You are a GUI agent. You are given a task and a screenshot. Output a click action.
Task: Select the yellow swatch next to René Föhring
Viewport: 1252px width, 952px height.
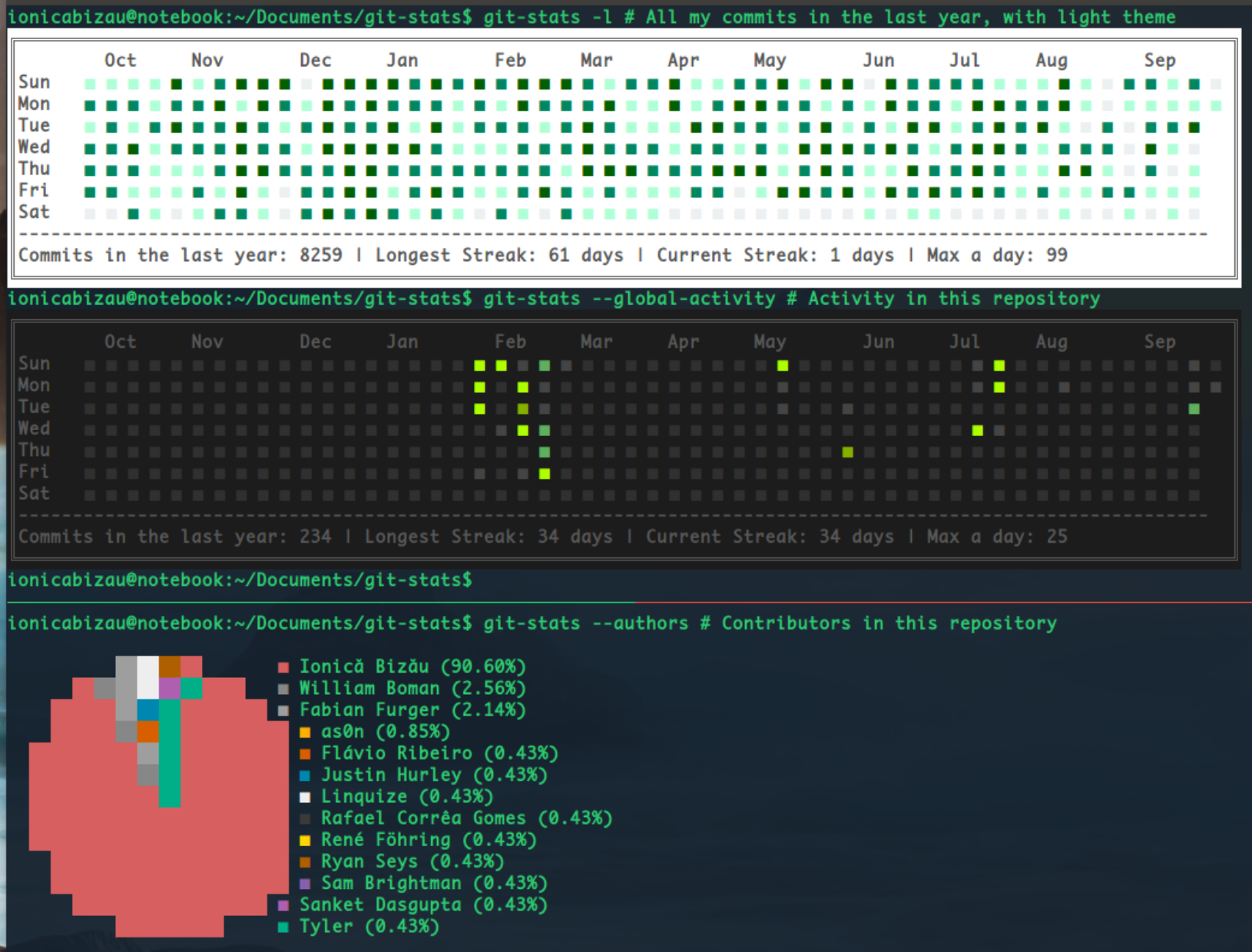(x=305, y=841)
